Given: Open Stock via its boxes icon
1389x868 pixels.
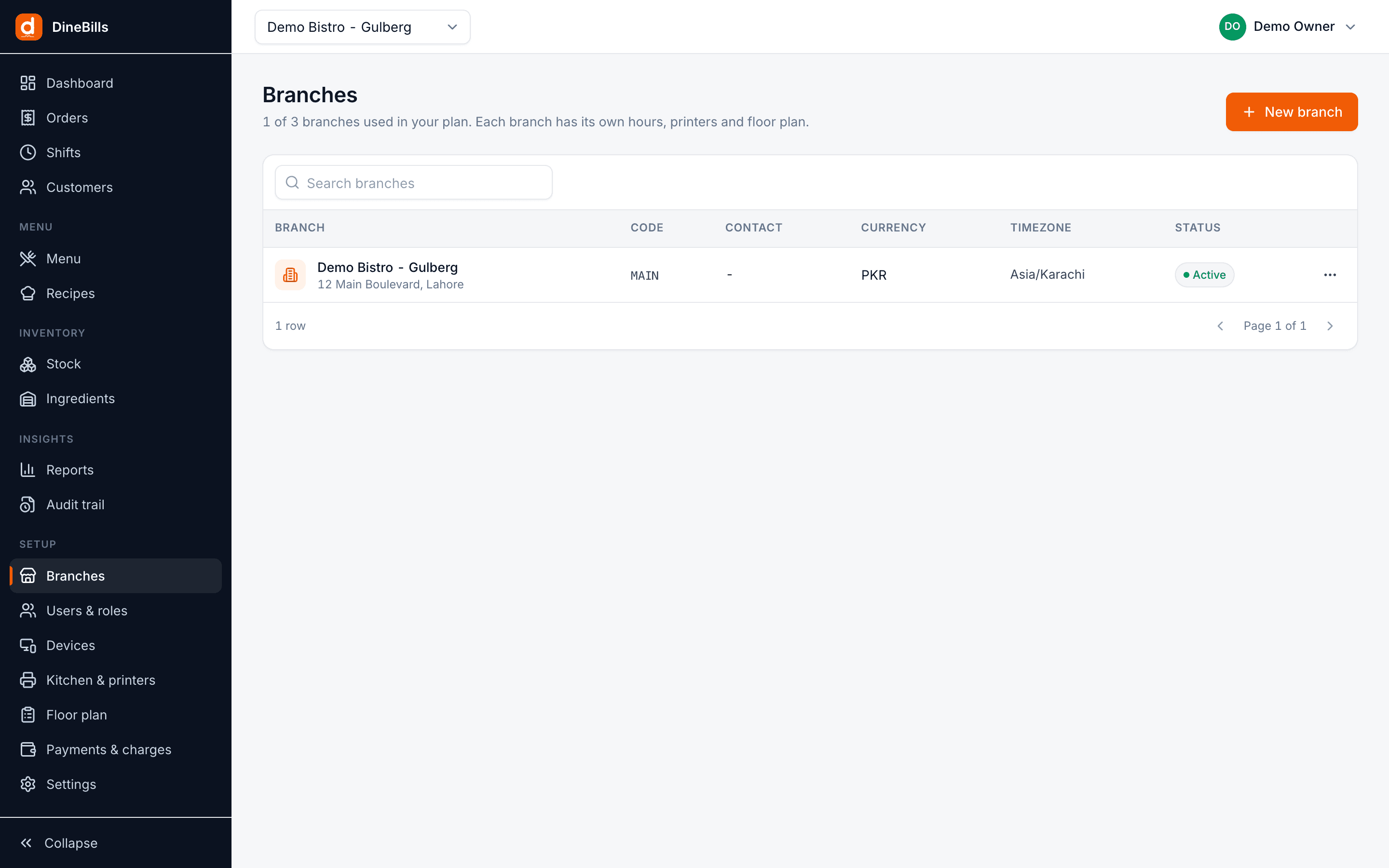Looking at the screenshot, I should pyautogui.click(x=27, y=364).
